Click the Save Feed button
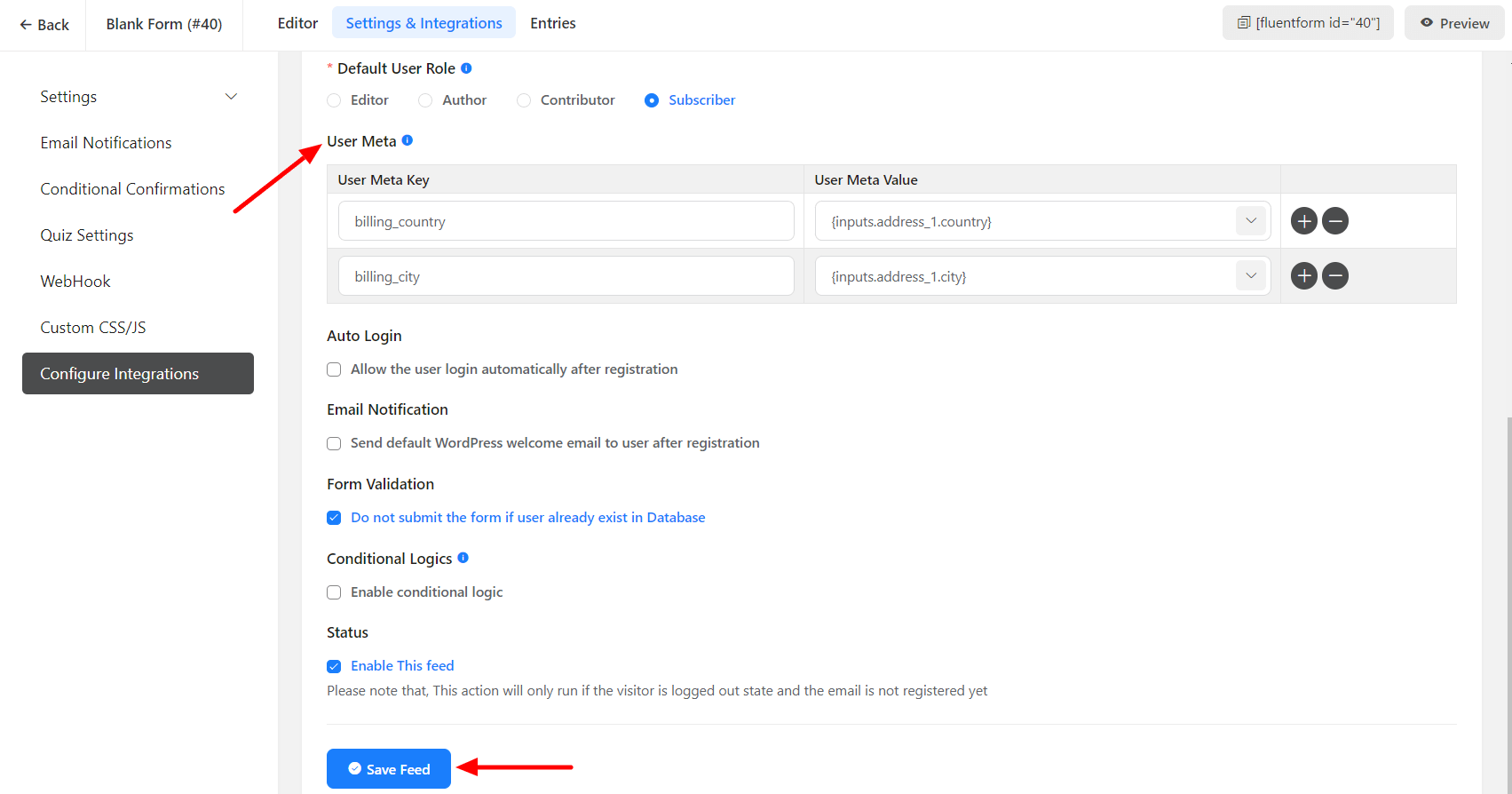 [x=388, y=769]
